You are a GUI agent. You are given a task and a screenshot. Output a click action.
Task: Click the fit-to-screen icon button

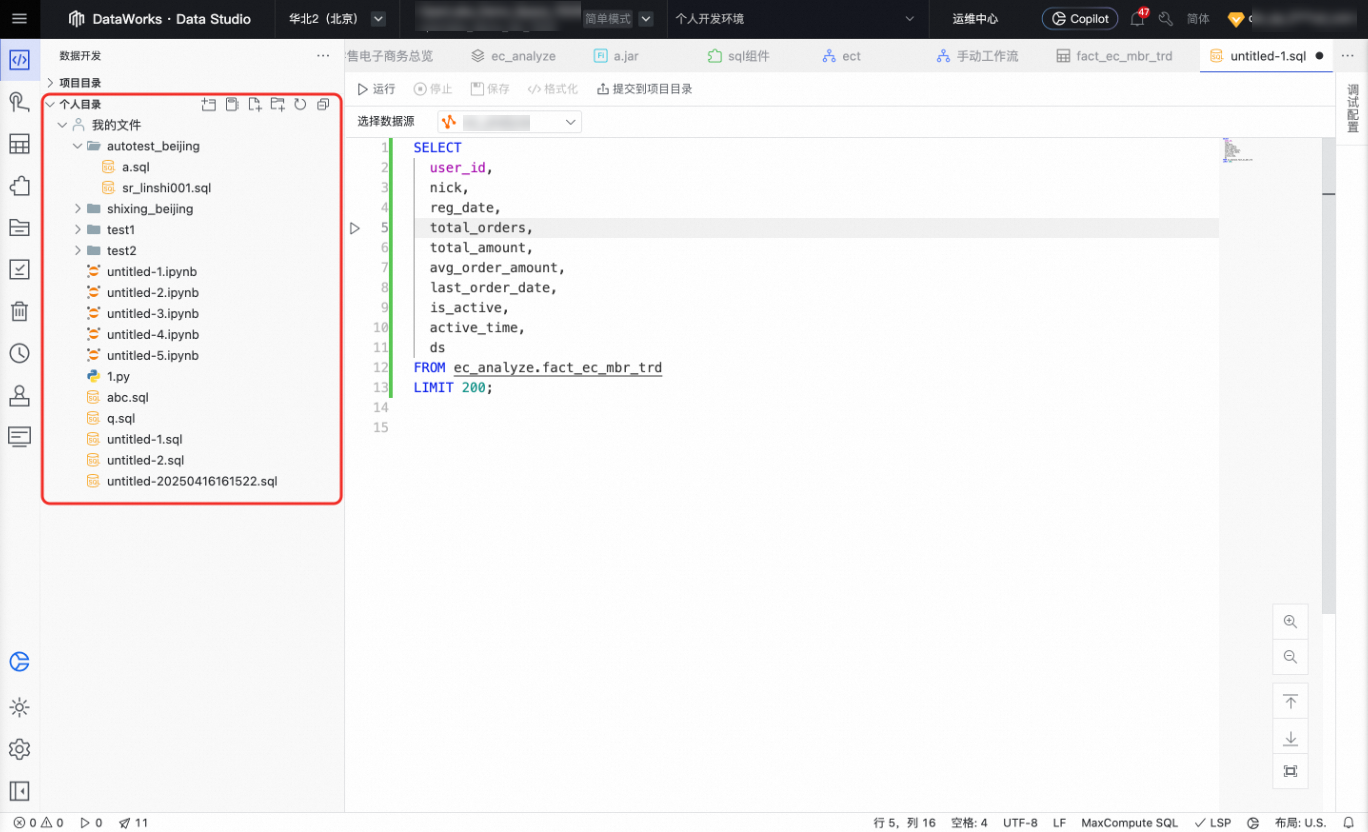(1290, 771)
